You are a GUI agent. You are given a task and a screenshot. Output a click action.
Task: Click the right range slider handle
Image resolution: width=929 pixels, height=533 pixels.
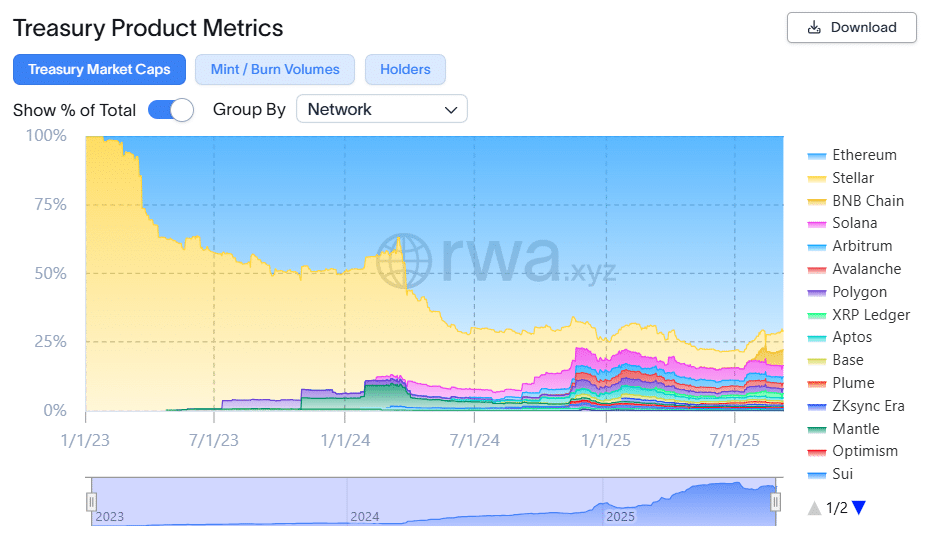coord(775,502)
